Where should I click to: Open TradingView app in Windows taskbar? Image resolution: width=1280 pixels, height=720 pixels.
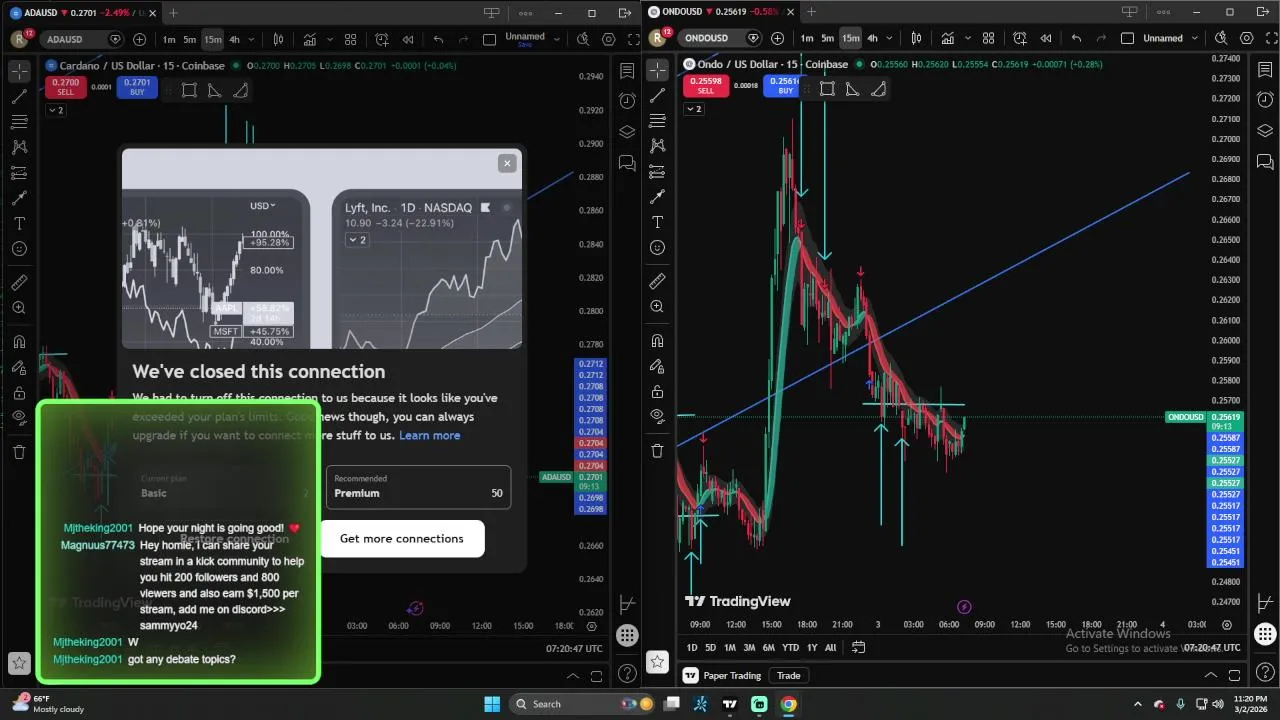click(730, 704)
